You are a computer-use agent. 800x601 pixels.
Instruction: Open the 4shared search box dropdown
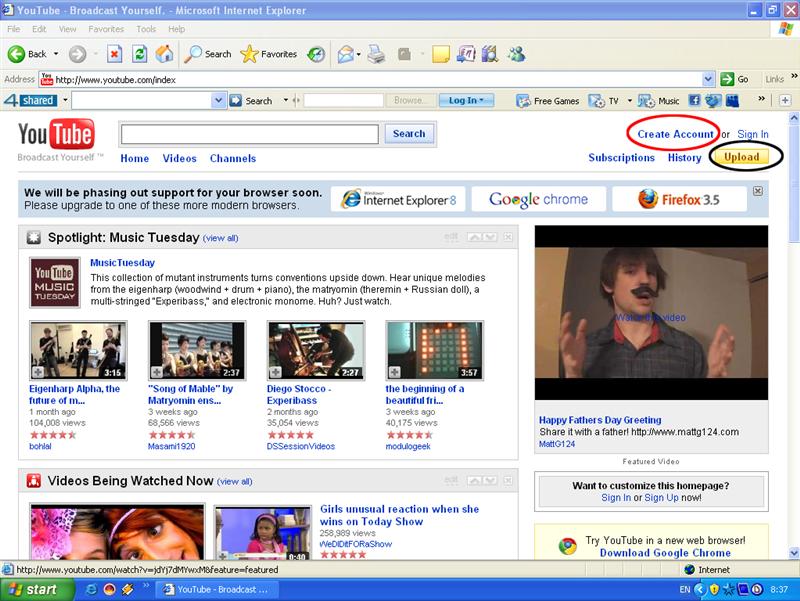(x=219, y=101)
